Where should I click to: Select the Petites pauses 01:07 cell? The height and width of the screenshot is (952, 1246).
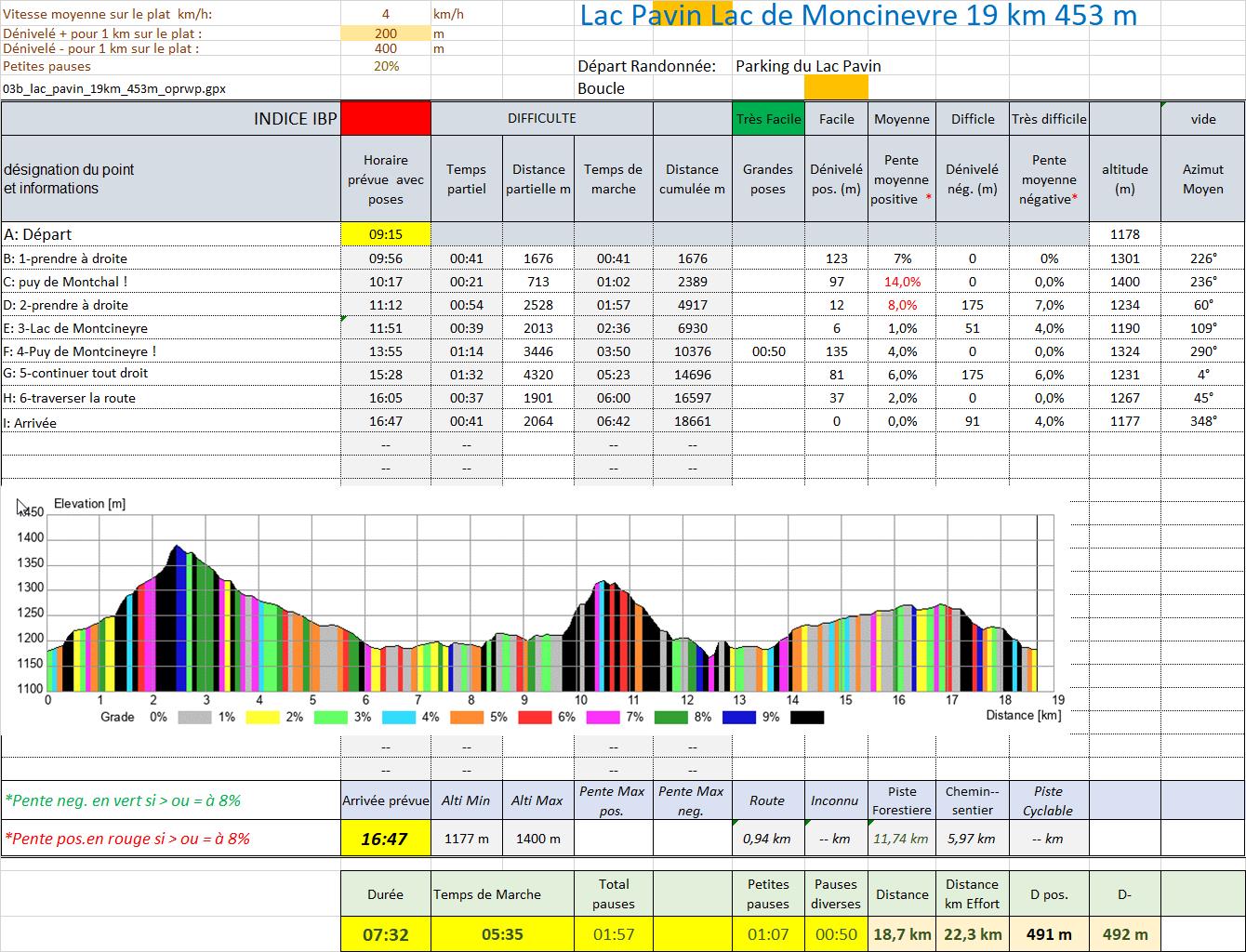point(768,934)
